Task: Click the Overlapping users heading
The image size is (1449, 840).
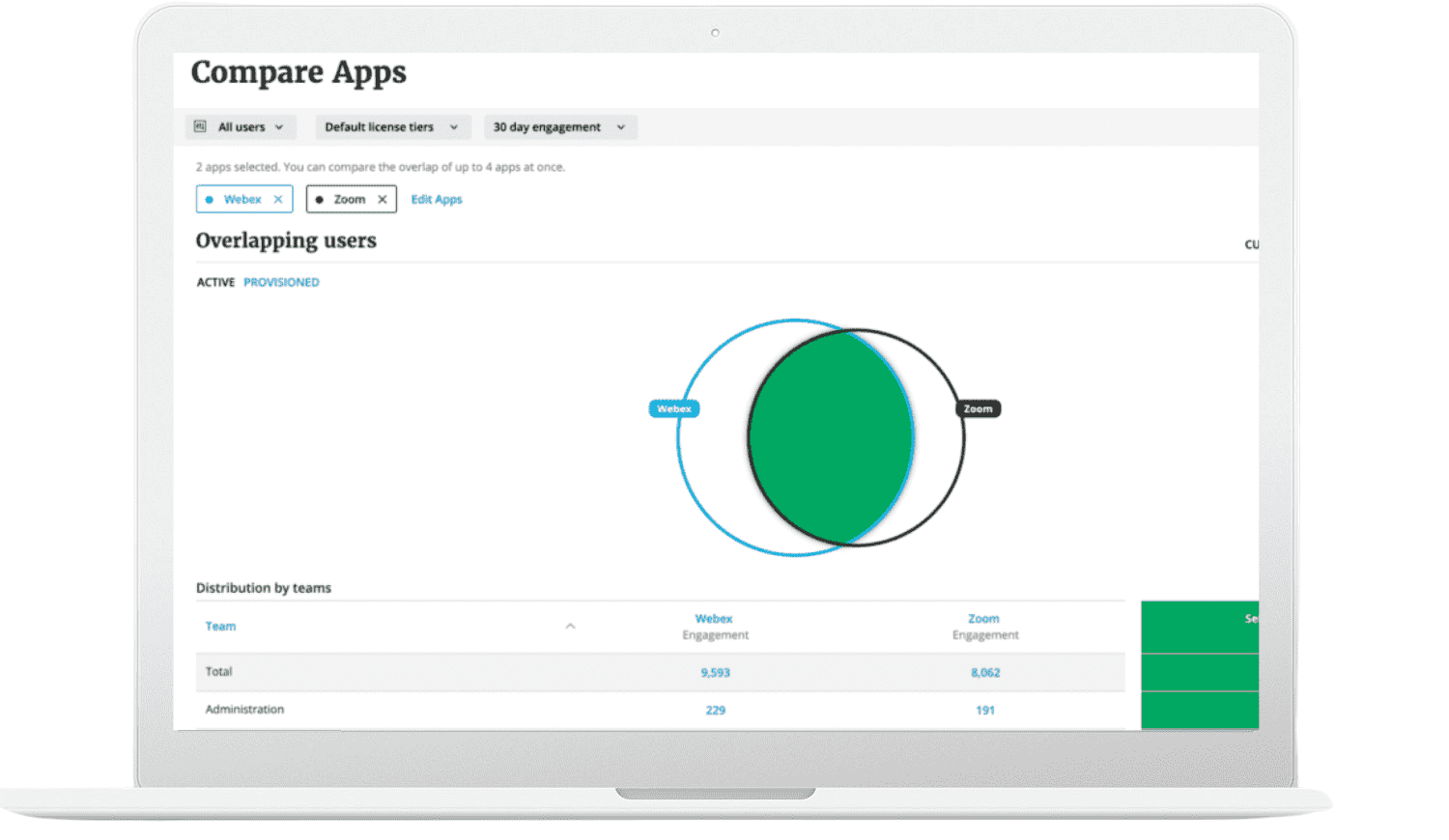Action: [x=286, y=241]
